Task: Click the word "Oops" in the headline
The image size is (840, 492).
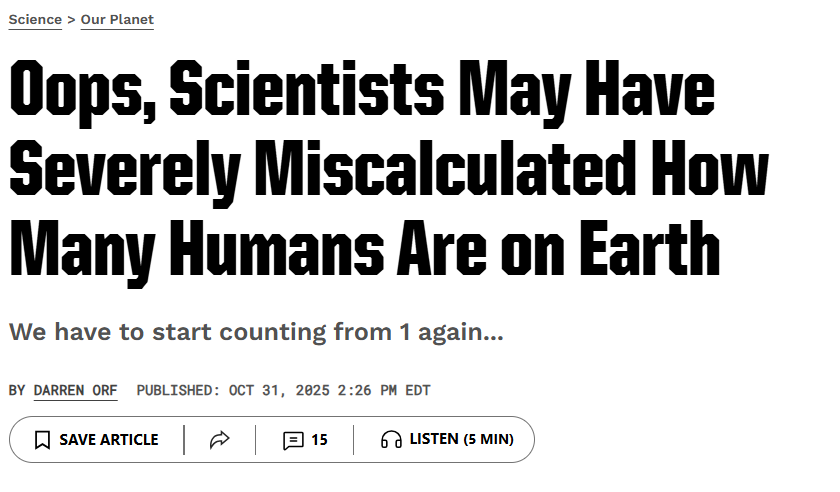Action: pyautogui.click(x=80, y=91)
